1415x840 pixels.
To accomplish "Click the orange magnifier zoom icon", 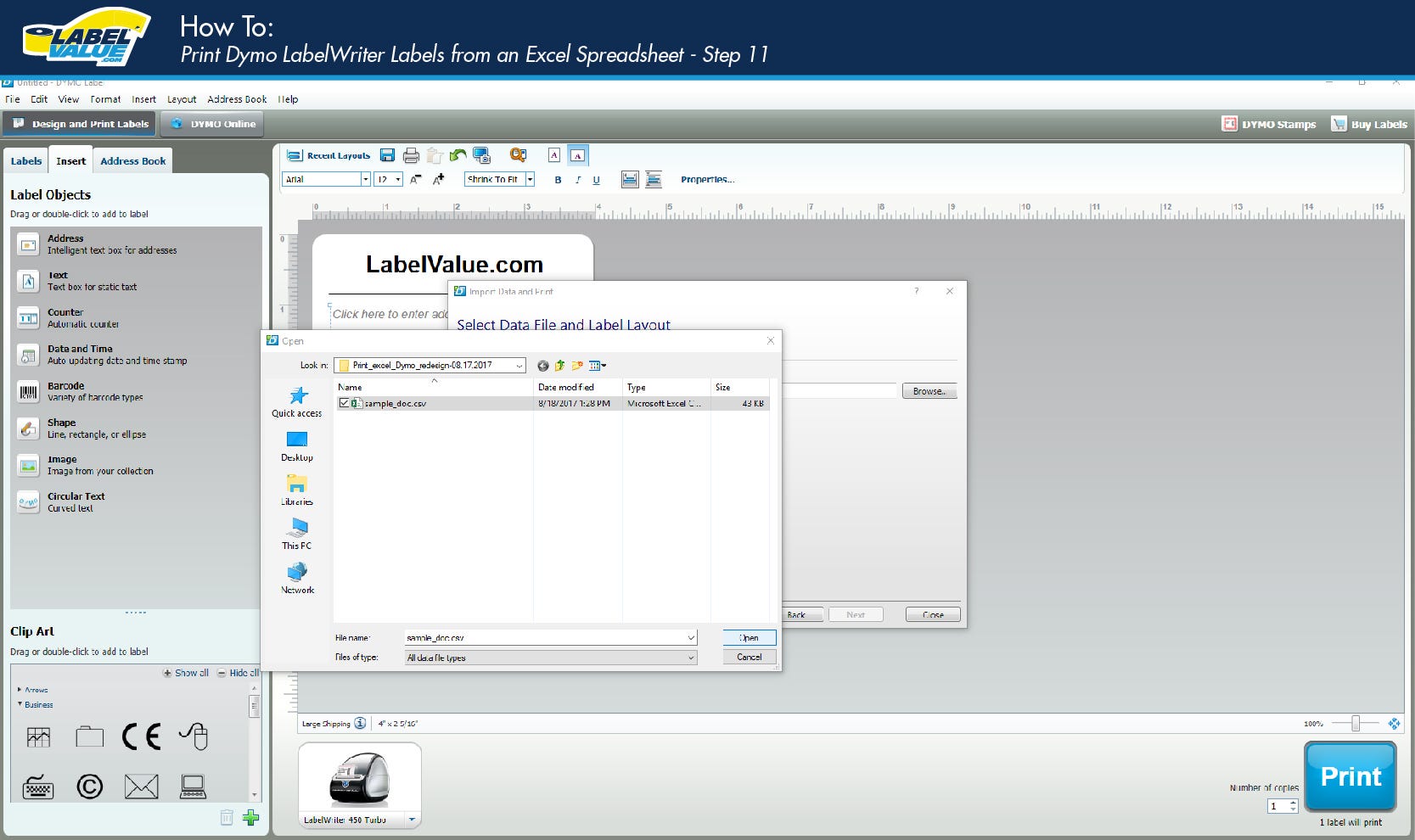I will [x=517, y=154].
